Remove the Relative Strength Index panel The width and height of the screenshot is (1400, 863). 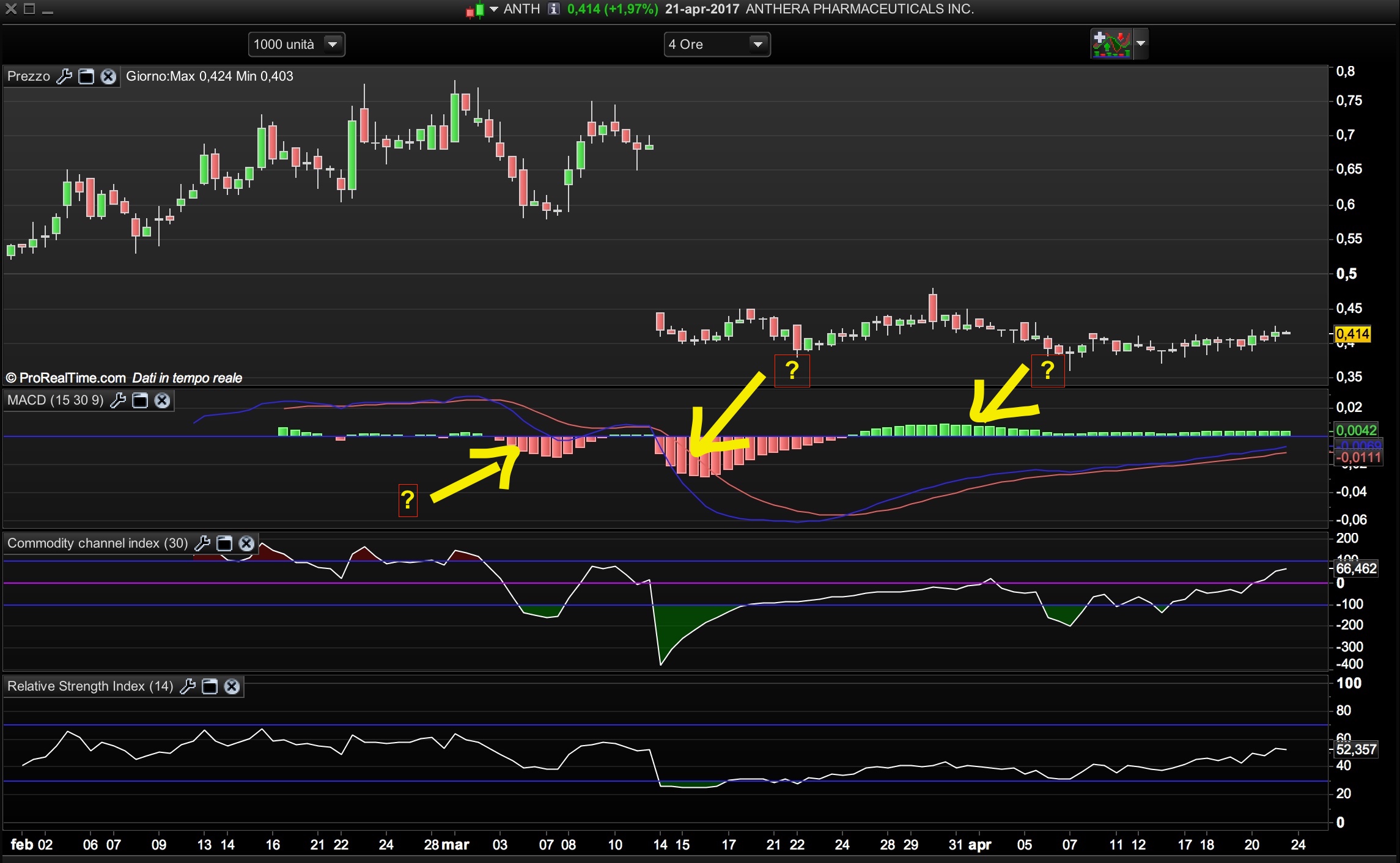click(x=232, y=686)
